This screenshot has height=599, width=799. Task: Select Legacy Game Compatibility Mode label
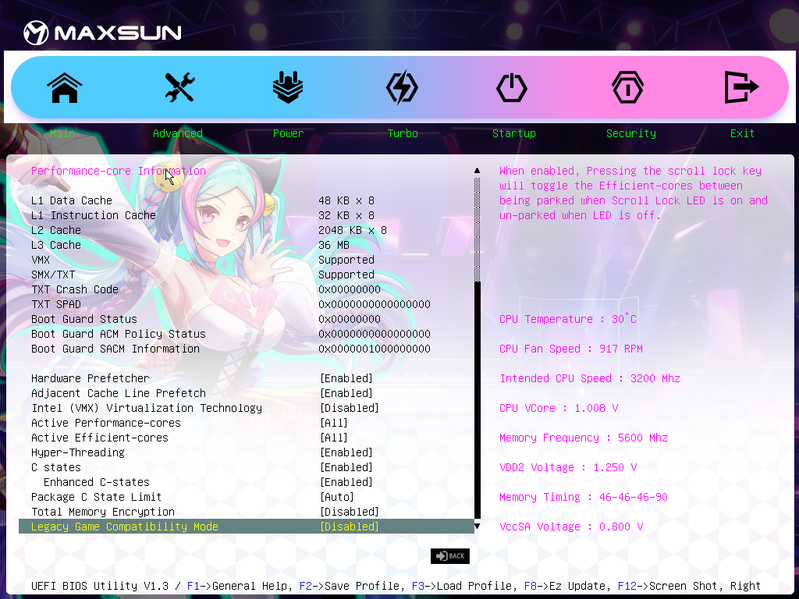tap(125, 527)
